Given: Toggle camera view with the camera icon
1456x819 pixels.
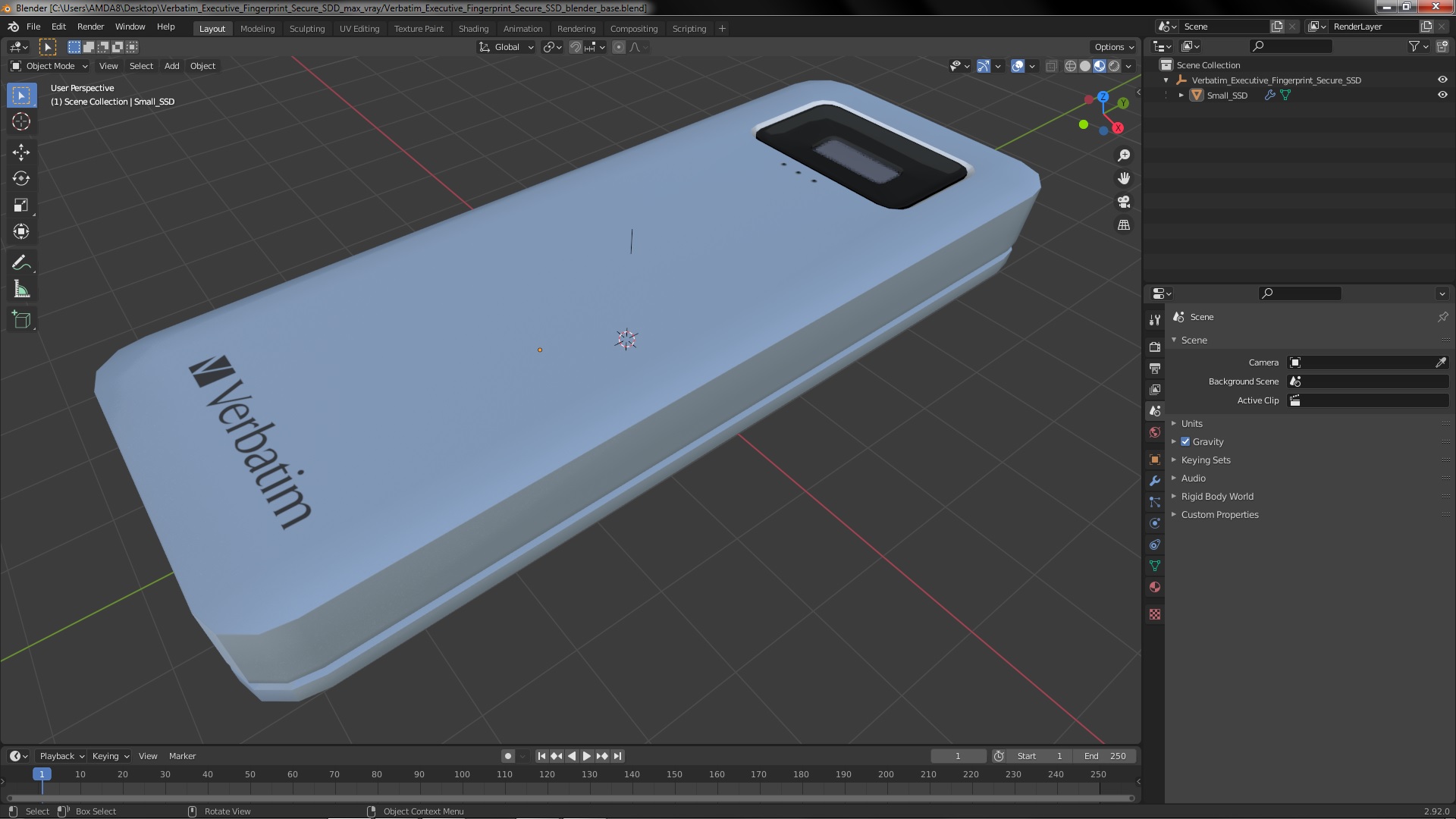Looking at the screenshot, I should point(1124,202).
